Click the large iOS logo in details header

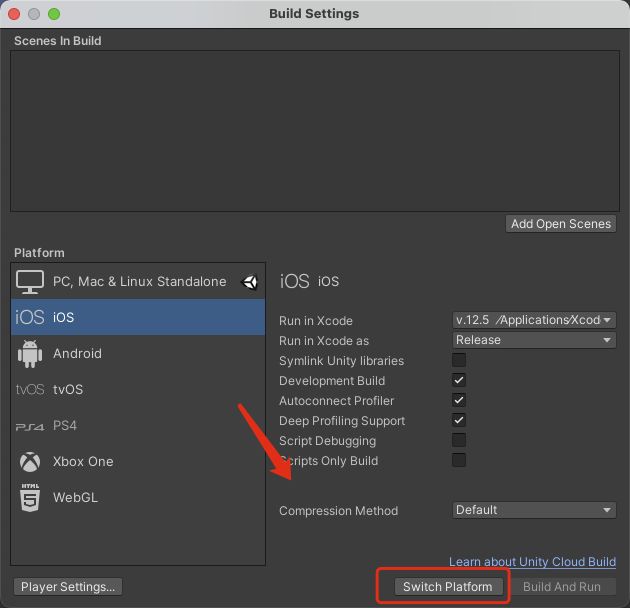(x=295, y=281)
